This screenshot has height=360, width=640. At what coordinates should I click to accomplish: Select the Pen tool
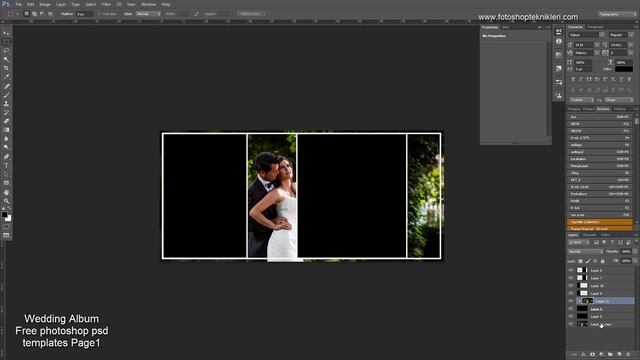pyautogui.click(x=6, y=157)
